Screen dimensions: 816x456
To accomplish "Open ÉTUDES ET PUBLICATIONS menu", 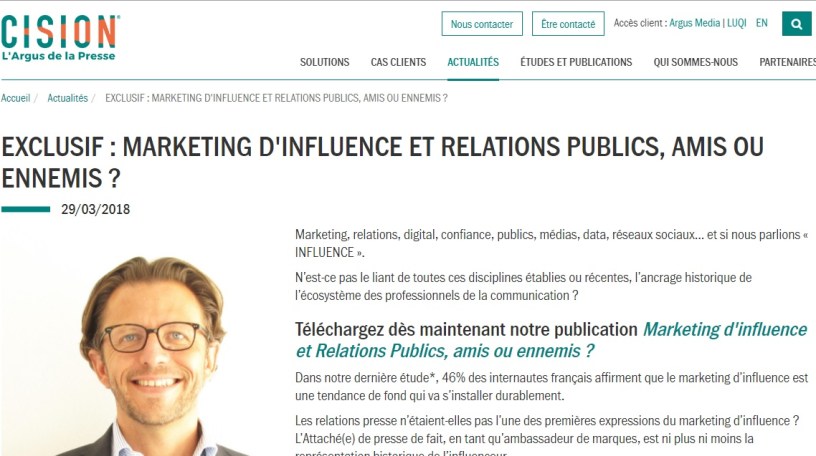I will point(576,62).
